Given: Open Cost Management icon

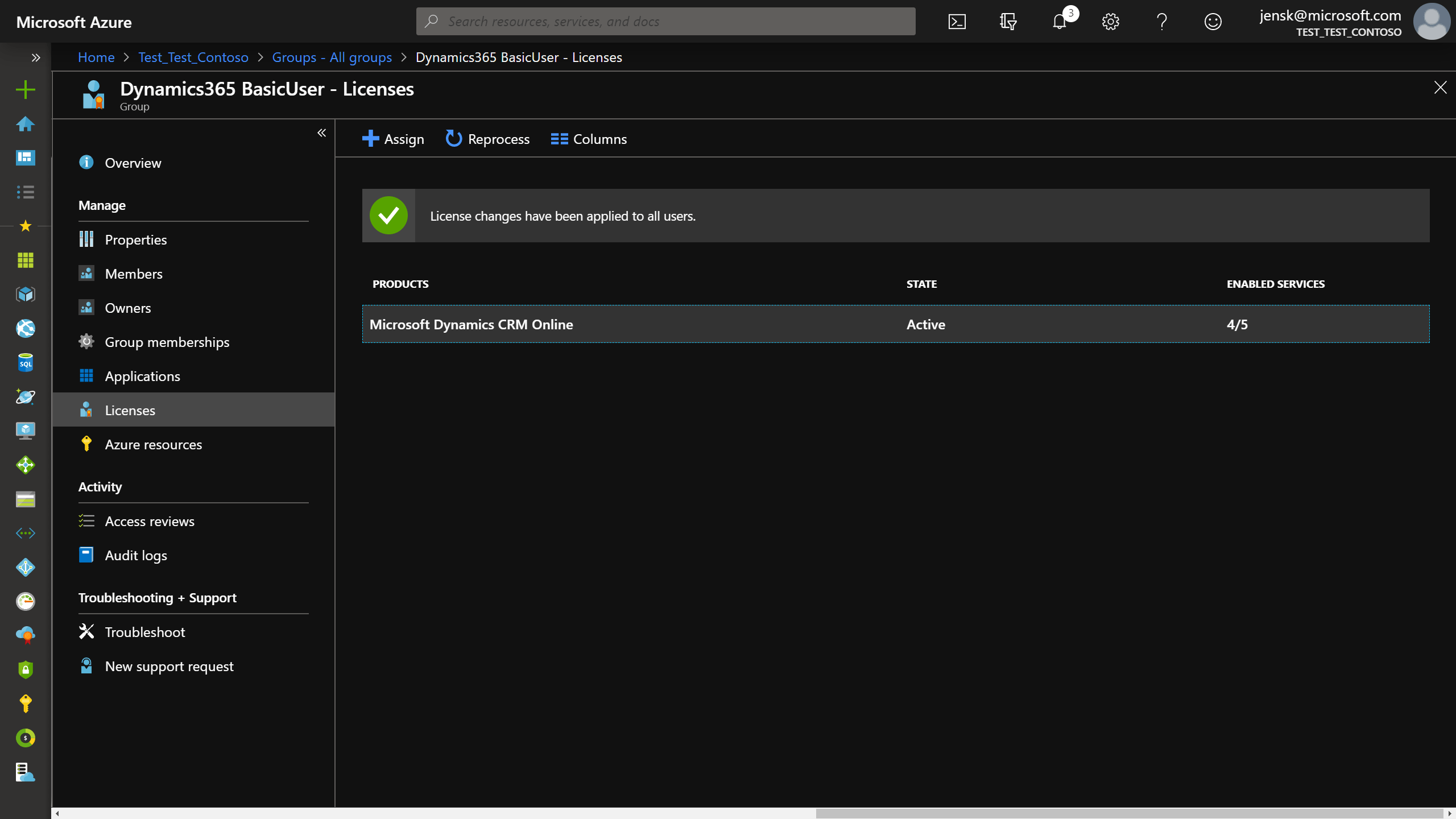Looking at the screenshot, I should tap(26, 738).
